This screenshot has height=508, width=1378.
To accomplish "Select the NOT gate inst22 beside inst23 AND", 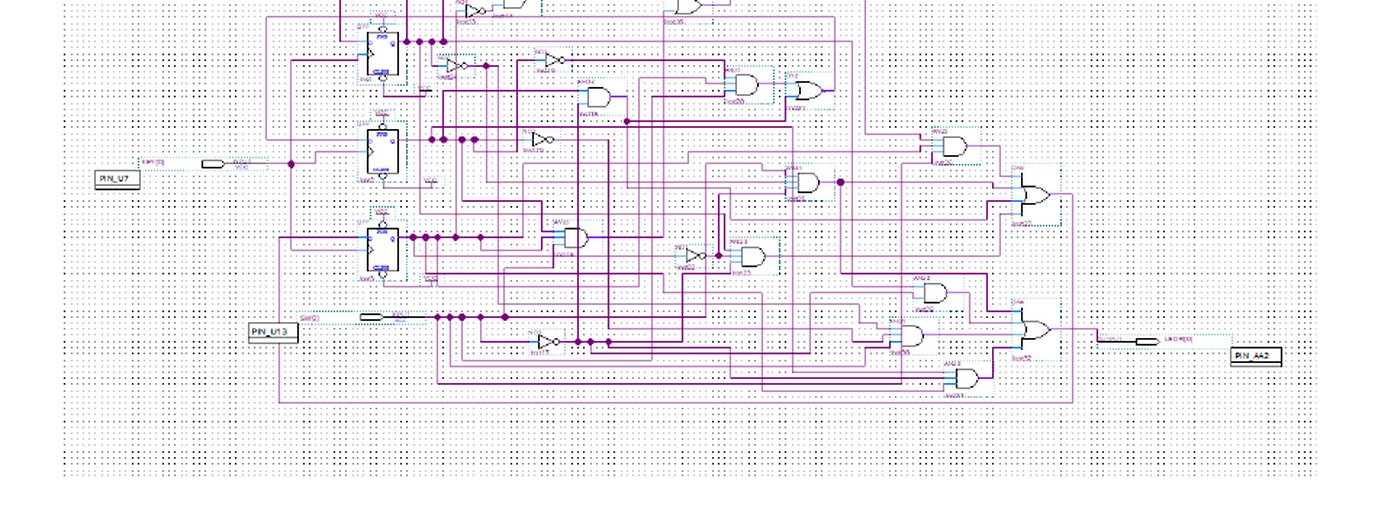I will coord(696,256).
